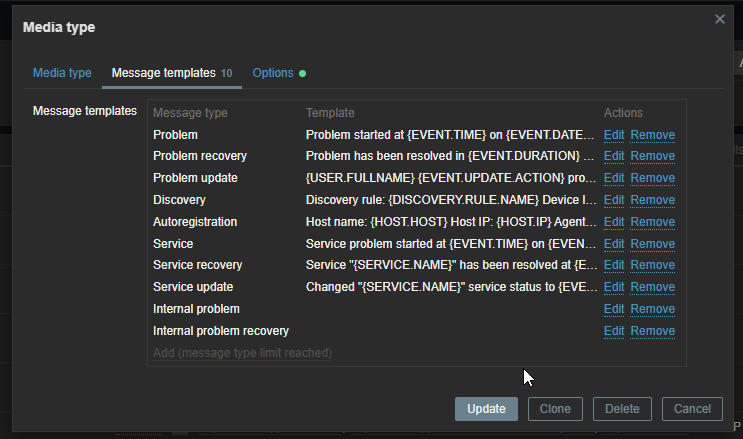Remove the Problem update template
743x439 pixels.
click(x=652, y=178)
